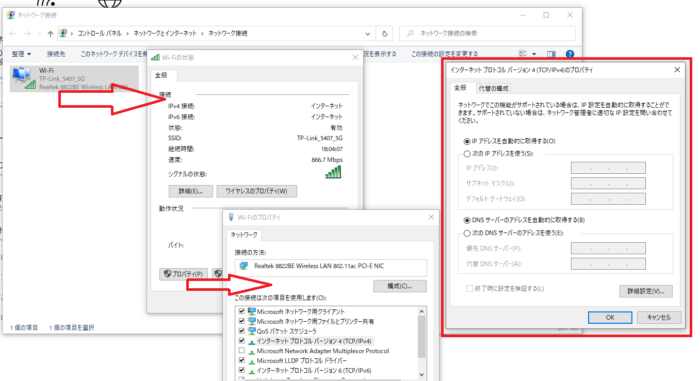
Task: Click the キャンセル button
Action: tap(659, 317)
